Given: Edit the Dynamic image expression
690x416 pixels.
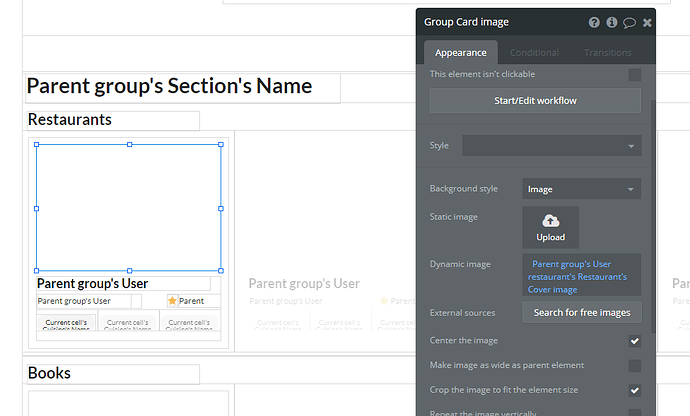Looking at the screenshot, I should pos(581,275).
